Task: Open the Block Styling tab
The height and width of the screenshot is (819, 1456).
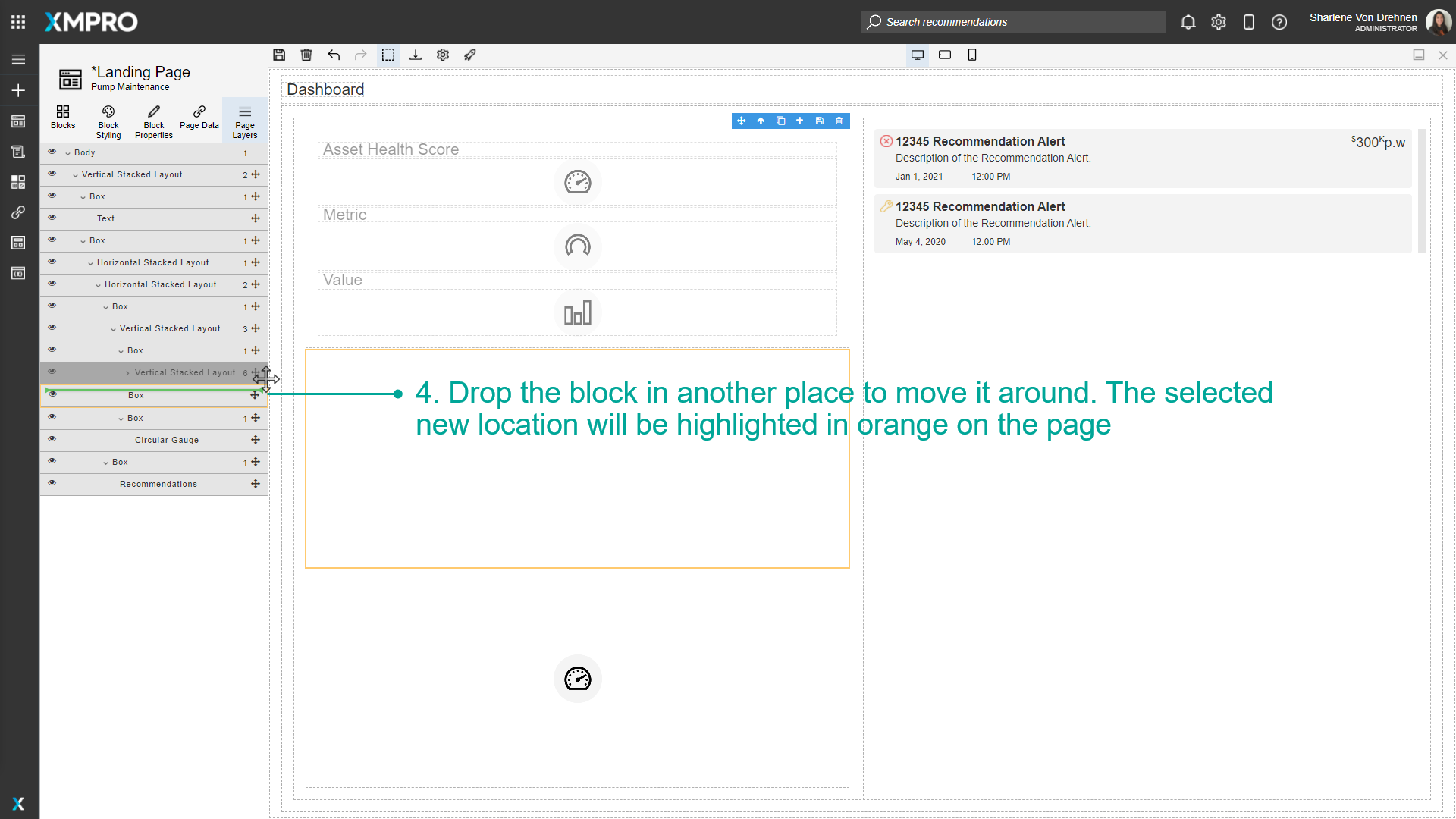Action: coord(108,121)
